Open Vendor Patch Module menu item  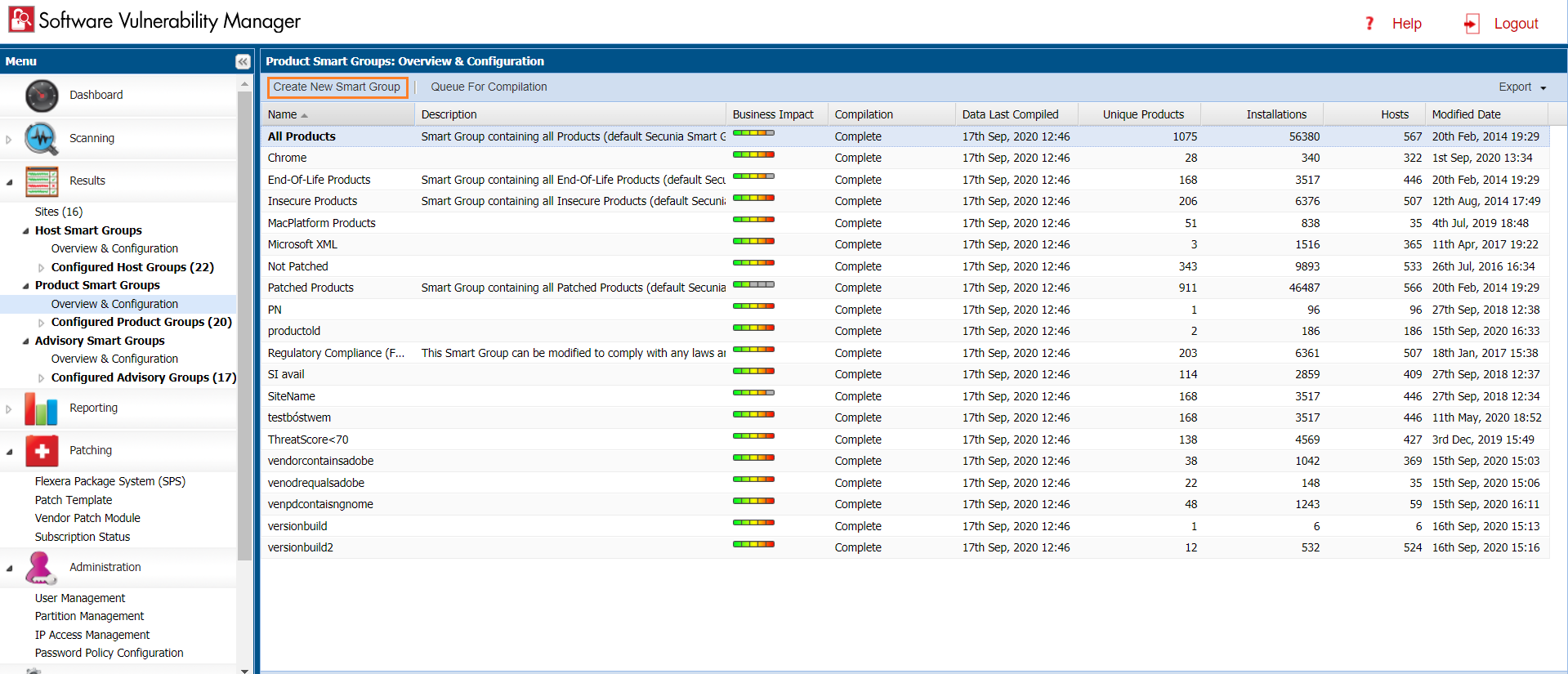87,518
